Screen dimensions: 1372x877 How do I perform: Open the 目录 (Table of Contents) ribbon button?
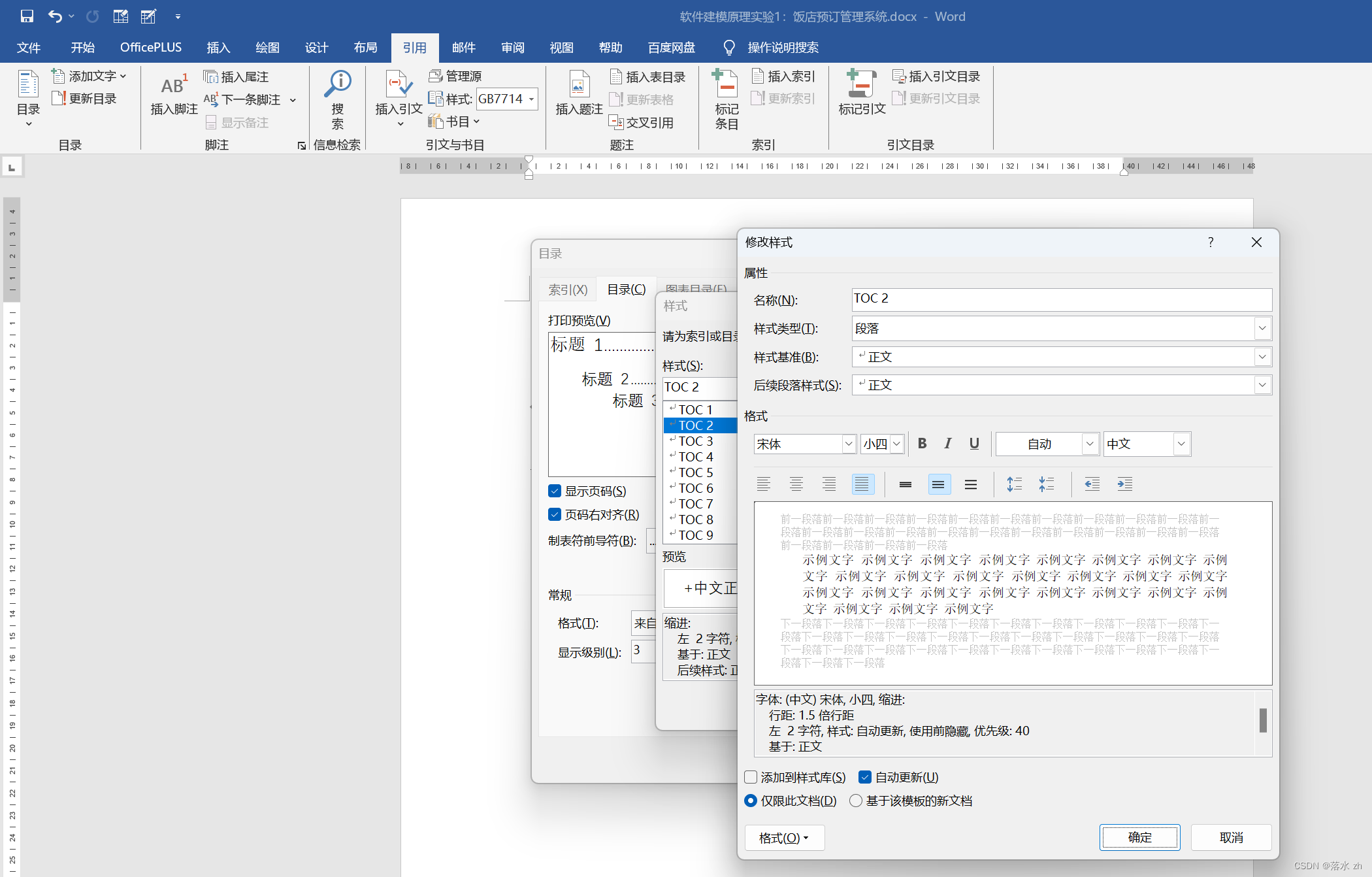point(28,99)
